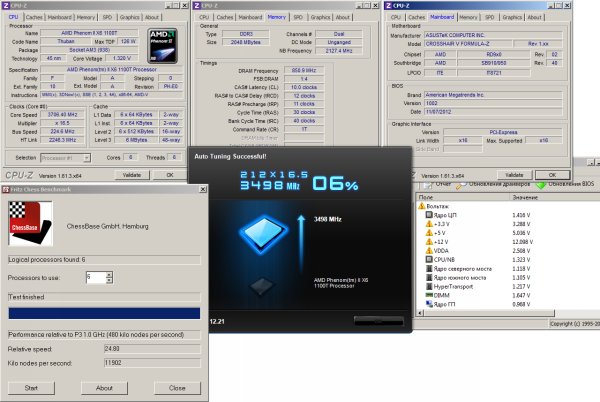Click the Core Speed value 3706.40 MHz
The width and height of the screenshot is (600, 402).
(x=62, y=115)
